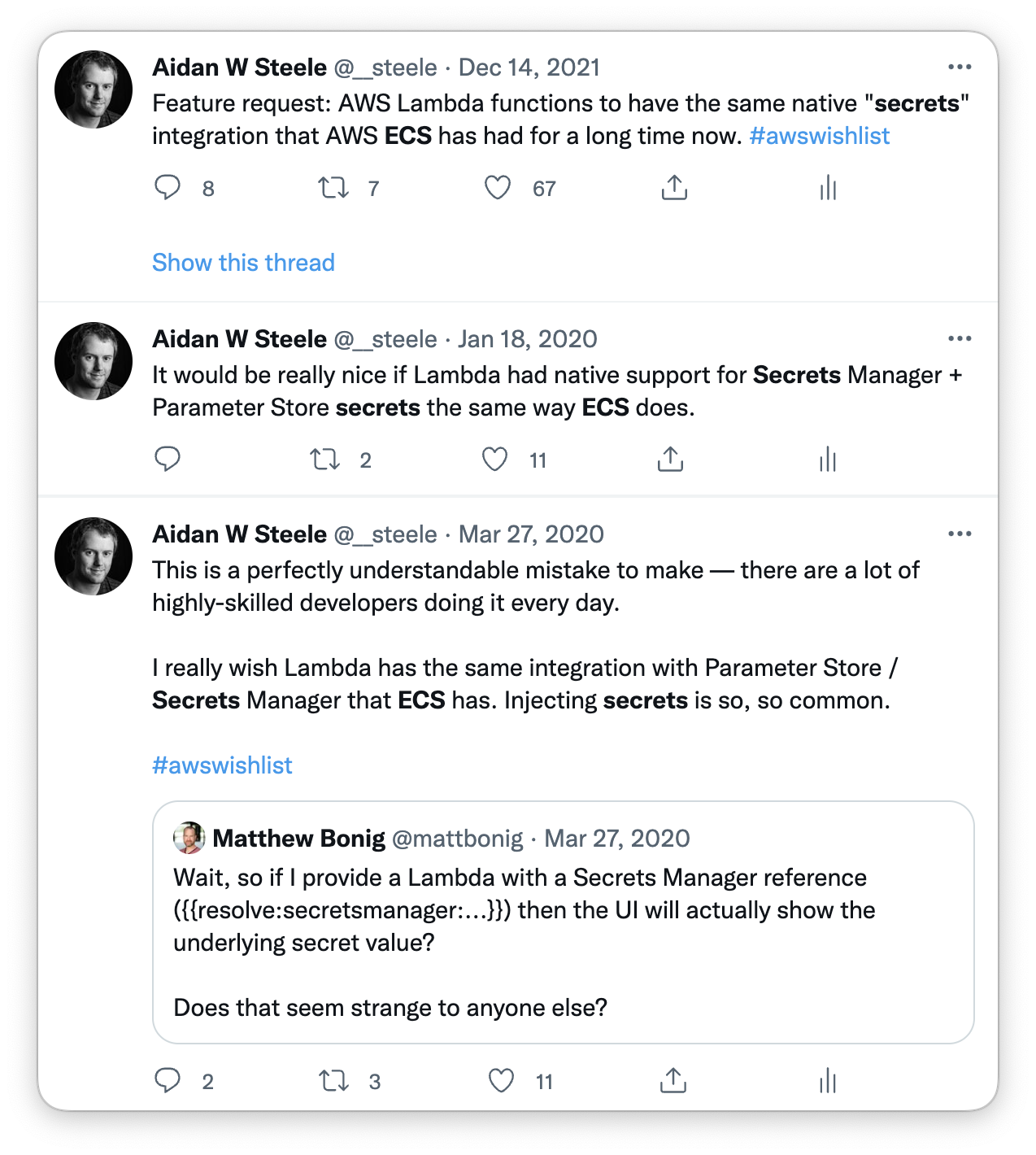Screen dimensions: 1036x1155
Task: View analytics for the Dec 14, 2021 tweet
Action: pyautogui.click(x=828, y=188)
